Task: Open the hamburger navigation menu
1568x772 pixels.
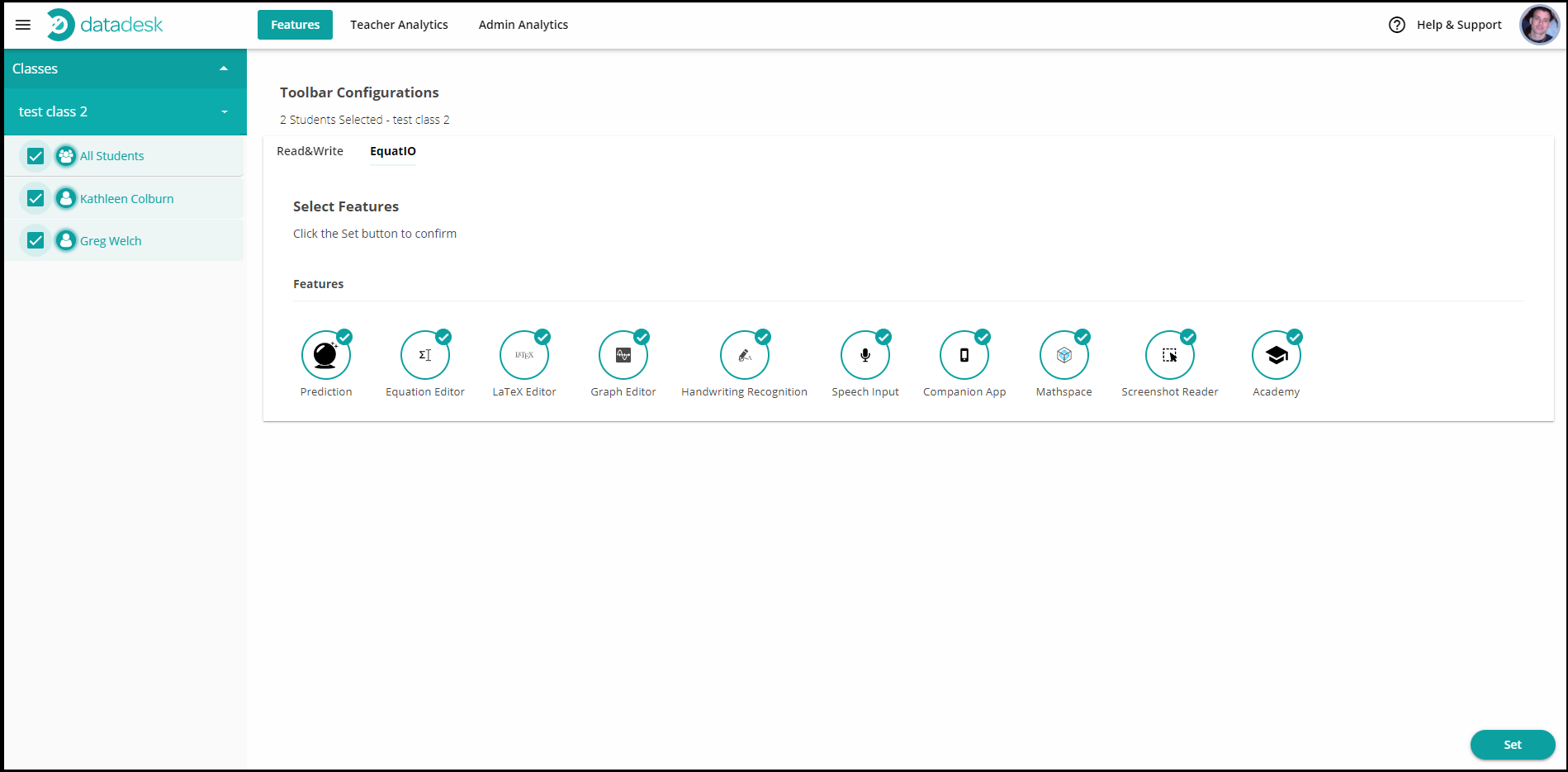Action: point(23,25)
